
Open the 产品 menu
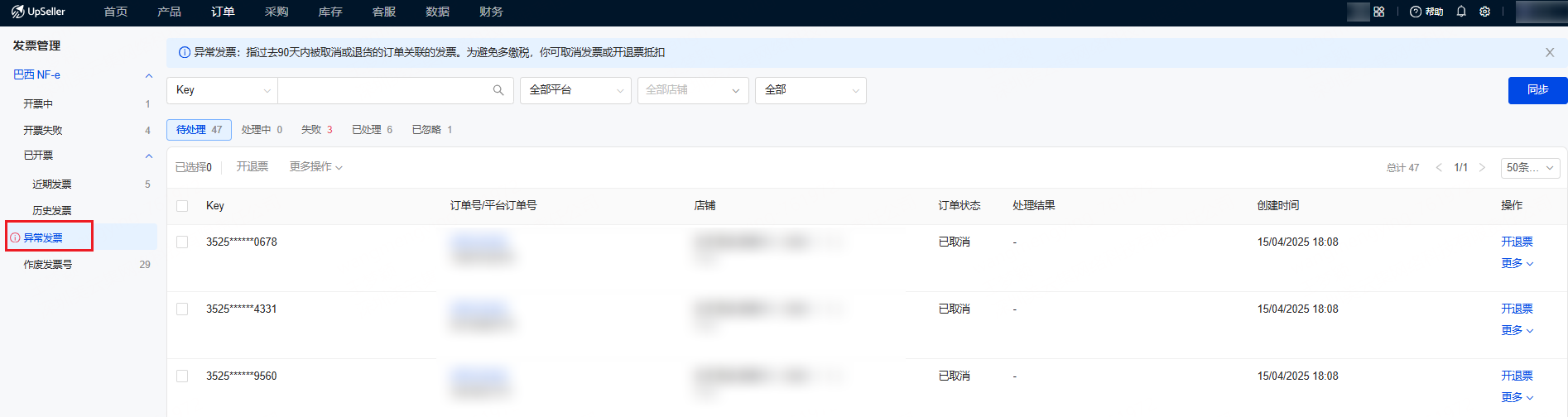pyautogui.click(x=169, y=12)
